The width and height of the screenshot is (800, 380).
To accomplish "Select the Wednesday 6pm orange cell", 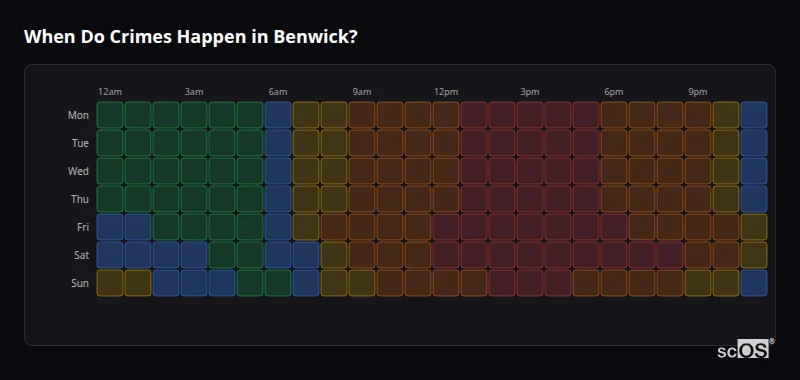I will pyautogui.click(x=614, y=171).
